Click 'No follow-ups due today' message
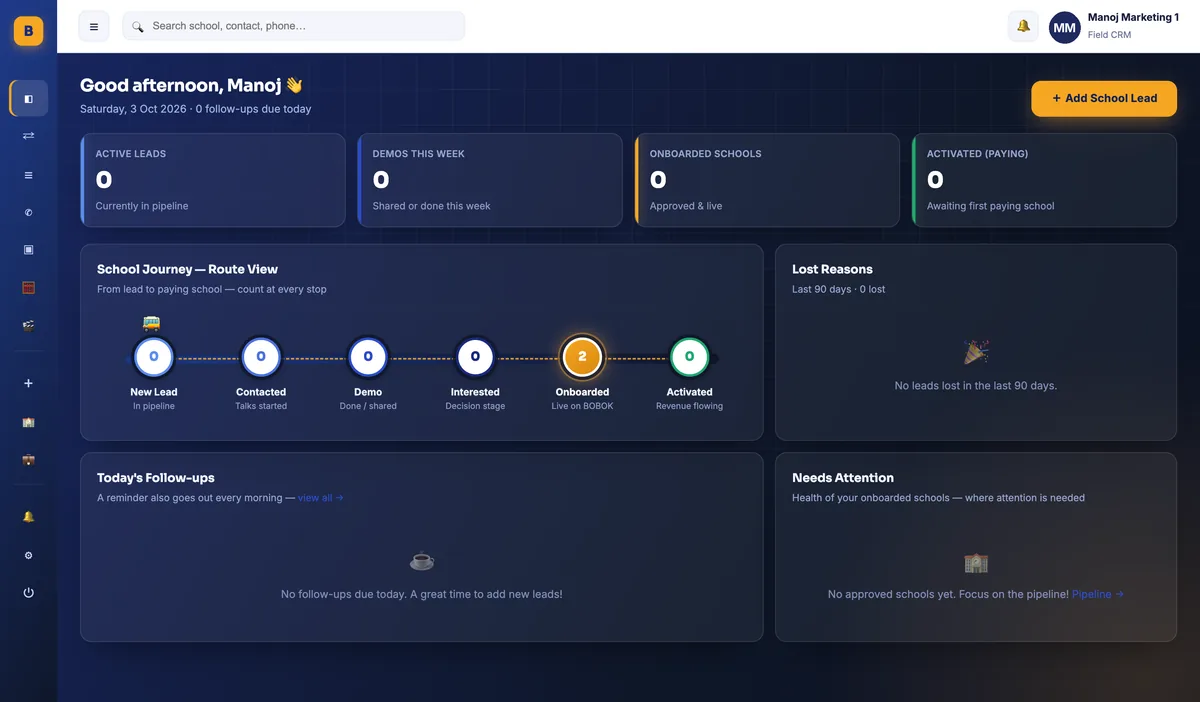The image size is (1200, 702). point(422,594)
